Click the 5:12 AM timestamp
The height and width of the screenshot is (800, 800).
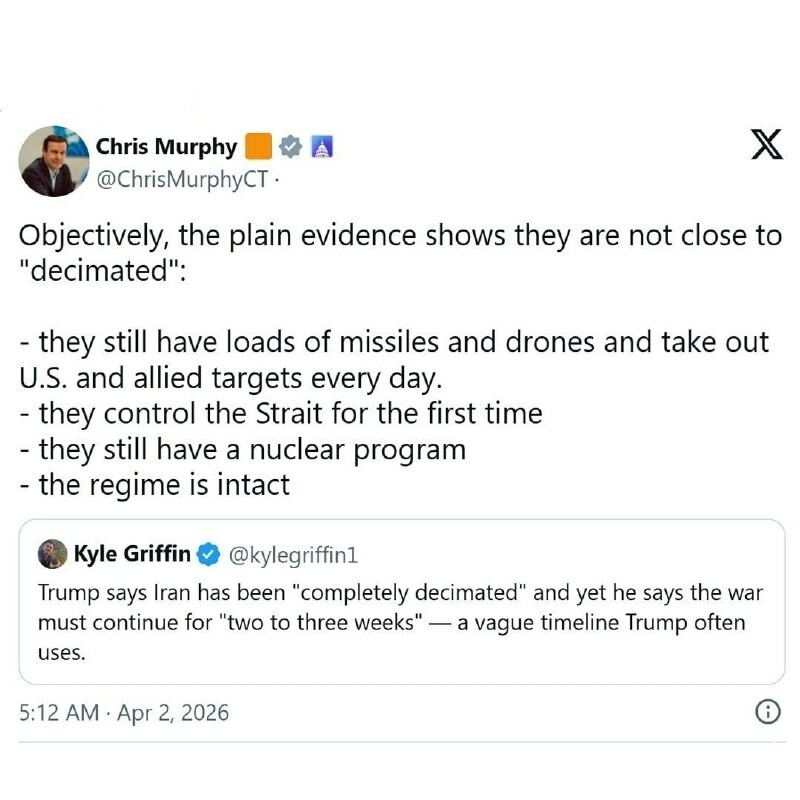click(59, 713)
